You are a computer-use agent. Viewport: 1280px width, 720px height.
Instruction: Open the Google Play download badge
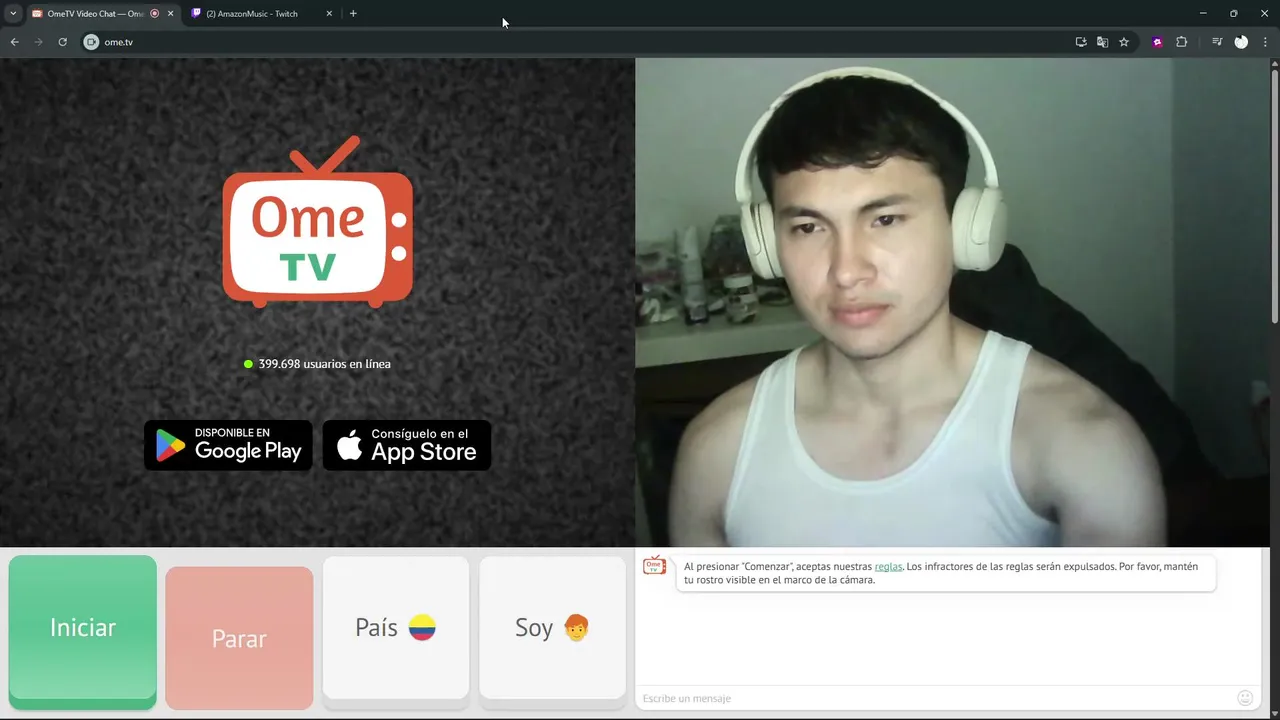click(x=228, y=445)
